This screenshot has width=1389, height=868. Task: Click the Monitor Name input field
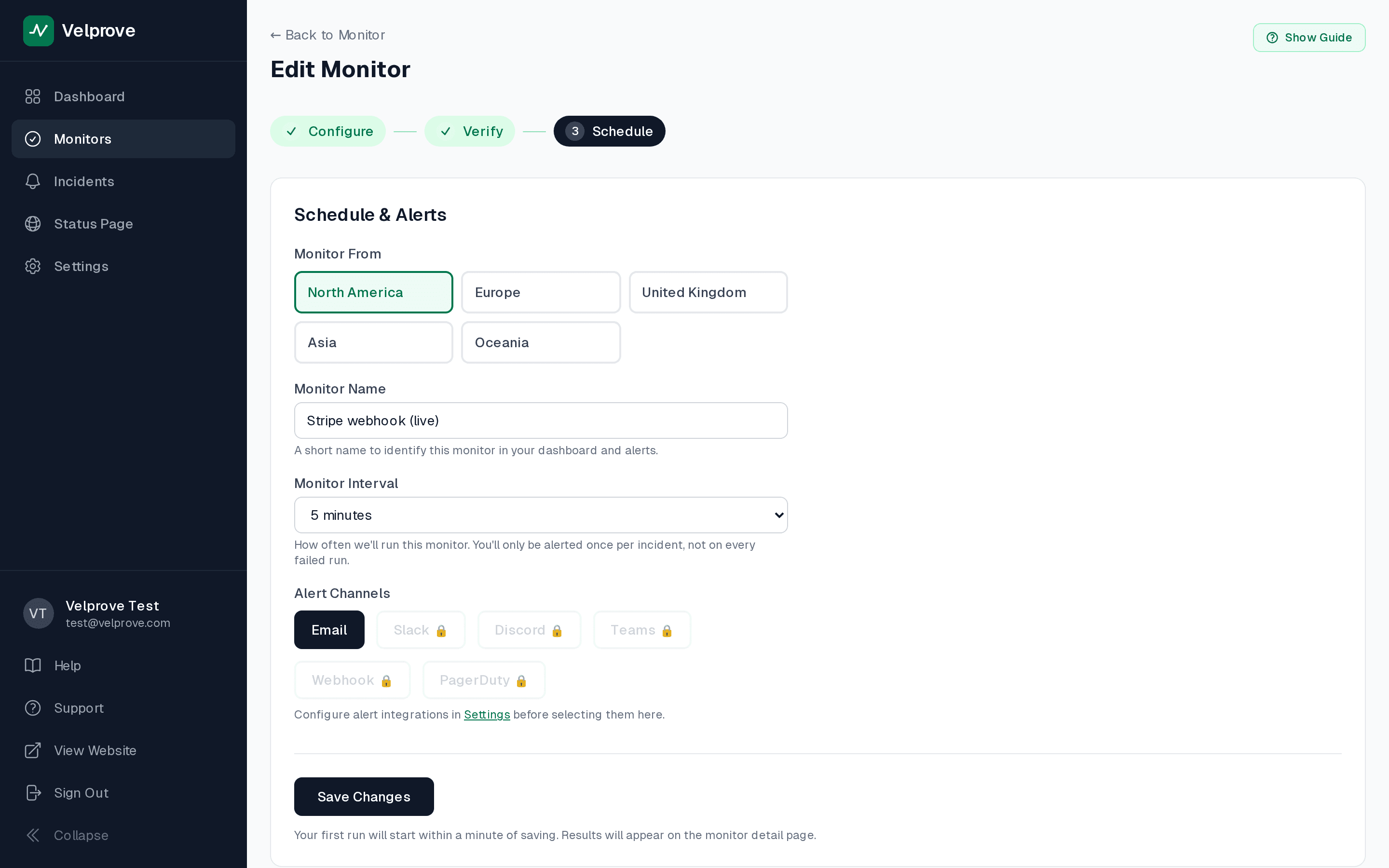coord(540,420)
